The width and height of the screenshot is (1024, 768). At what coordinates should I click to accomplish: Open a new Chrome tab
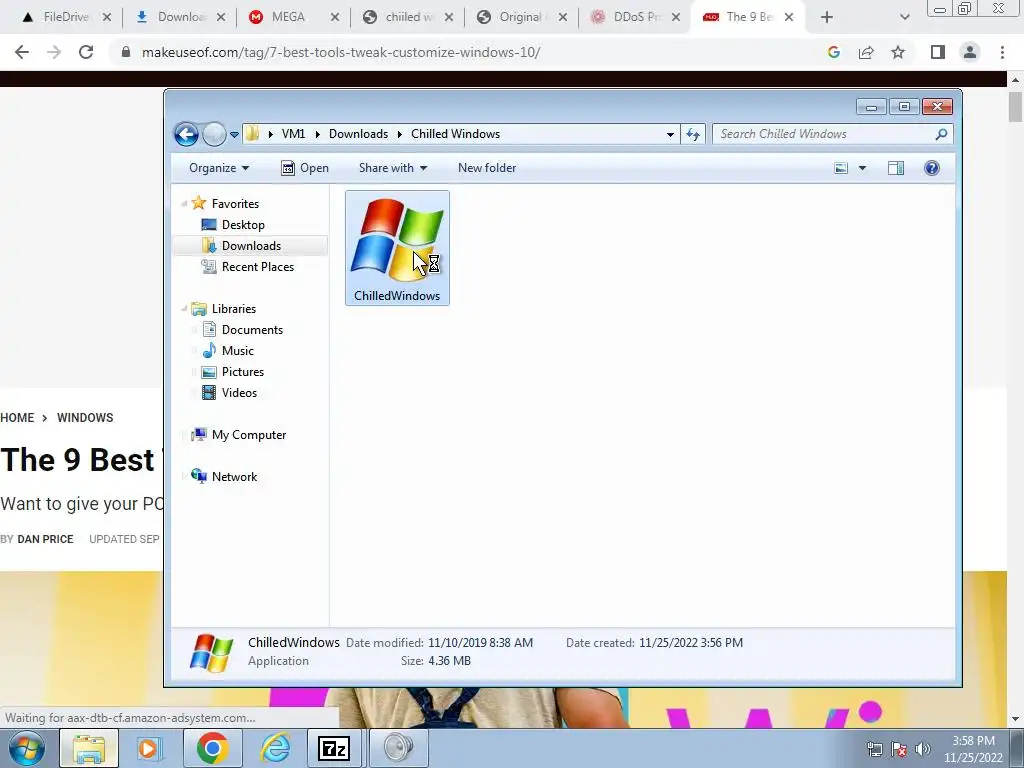point(827,18)
